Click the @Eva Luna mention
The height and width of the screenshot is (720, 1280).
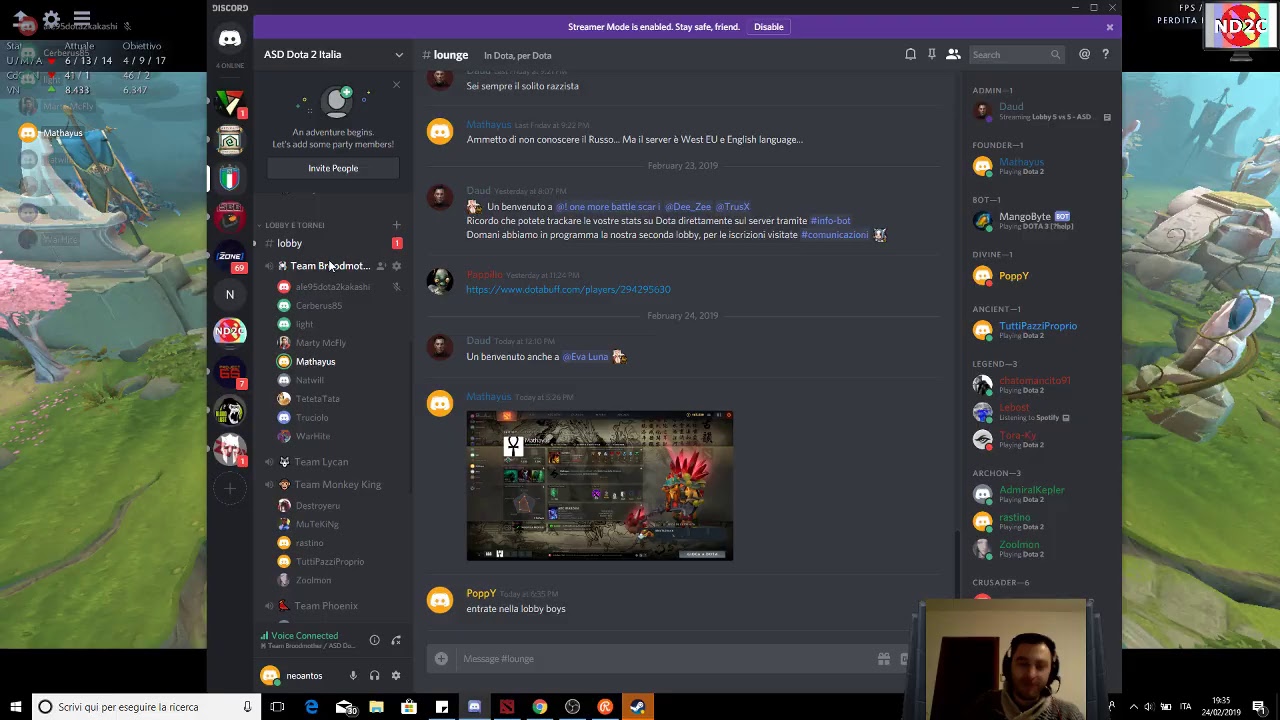(x=585, y=357)
